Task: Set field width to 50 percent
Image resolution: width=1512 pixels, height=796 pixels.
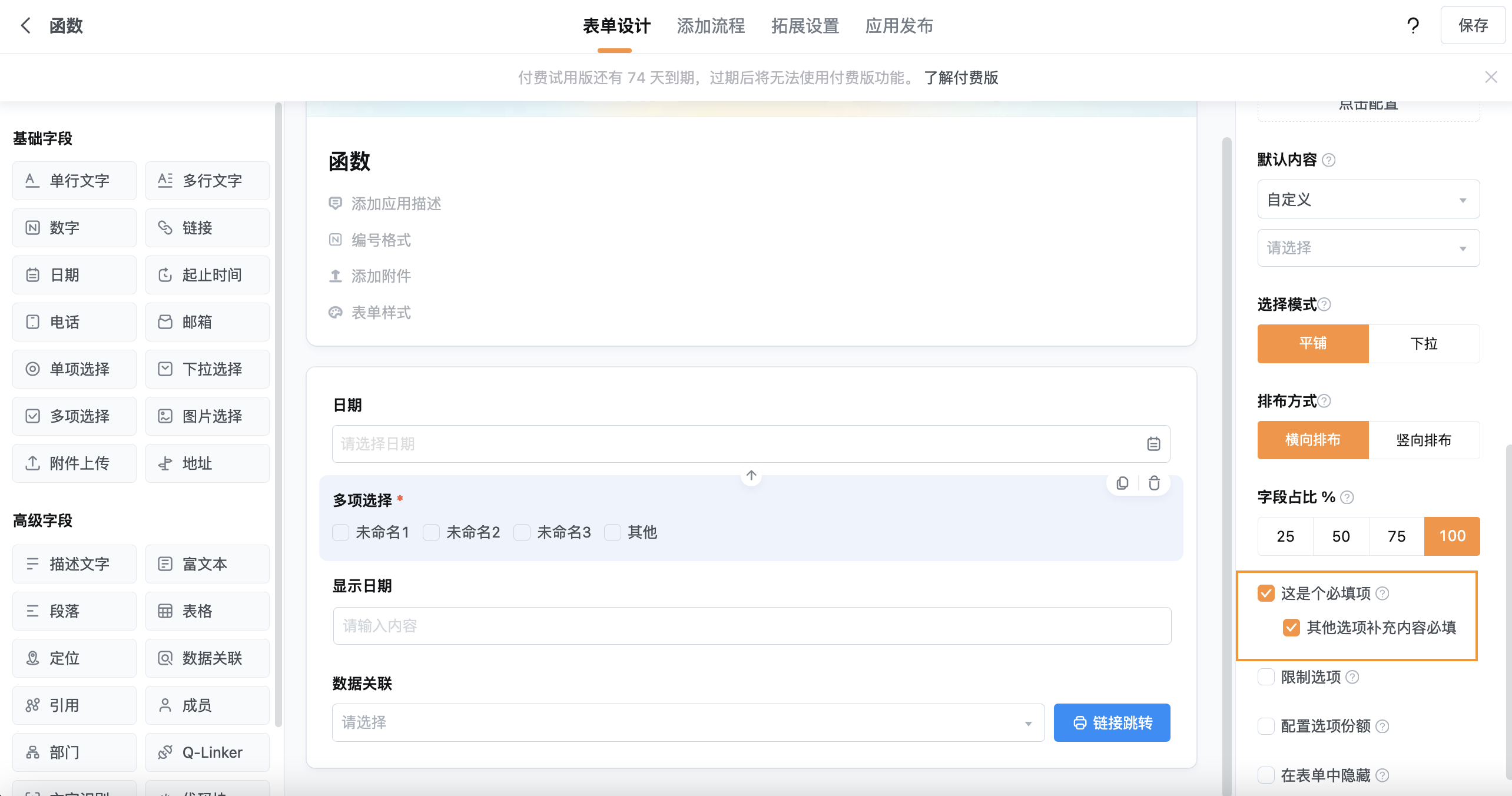Action: (x=1341, y=536)
